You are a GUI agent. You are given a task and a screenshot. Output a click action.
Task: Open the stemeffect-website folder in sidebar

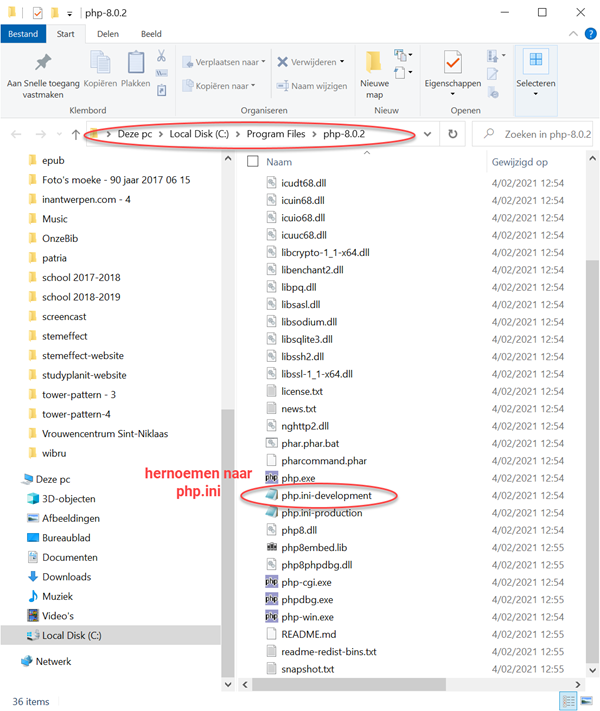tap(83, 356)
